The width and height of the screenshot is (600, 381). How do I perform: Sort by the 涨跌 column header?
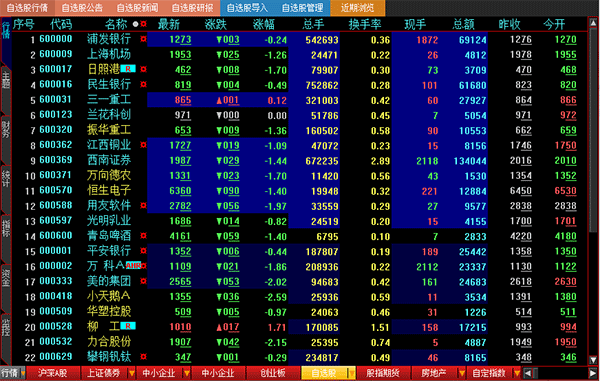click(x=216, y=24)
